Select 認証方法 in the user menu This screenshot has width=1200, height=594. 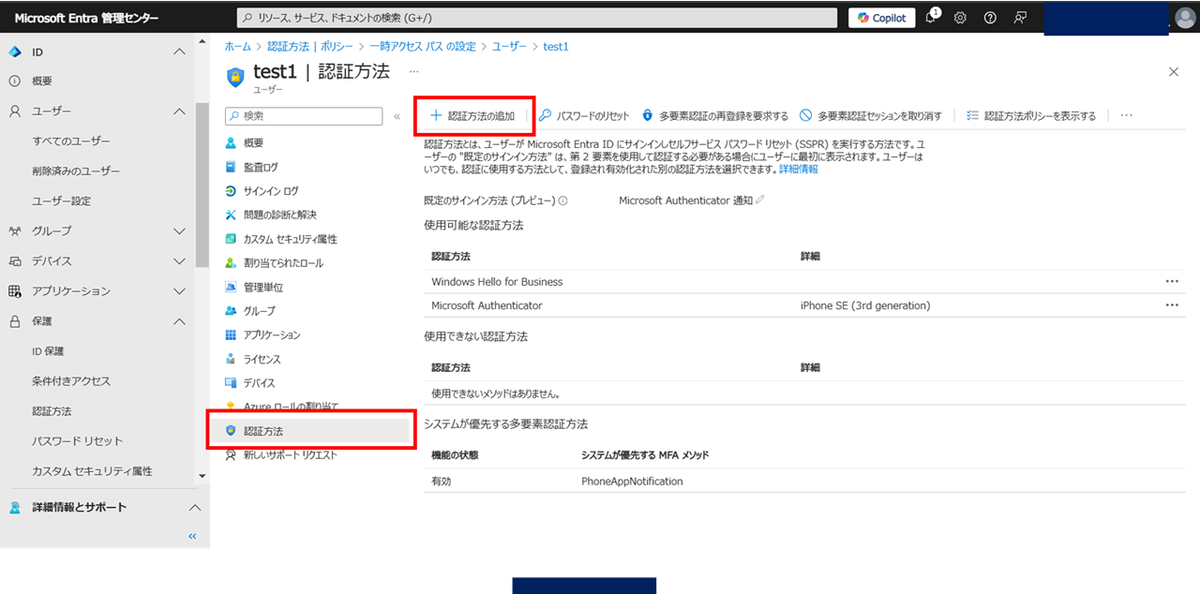[310, 430]
